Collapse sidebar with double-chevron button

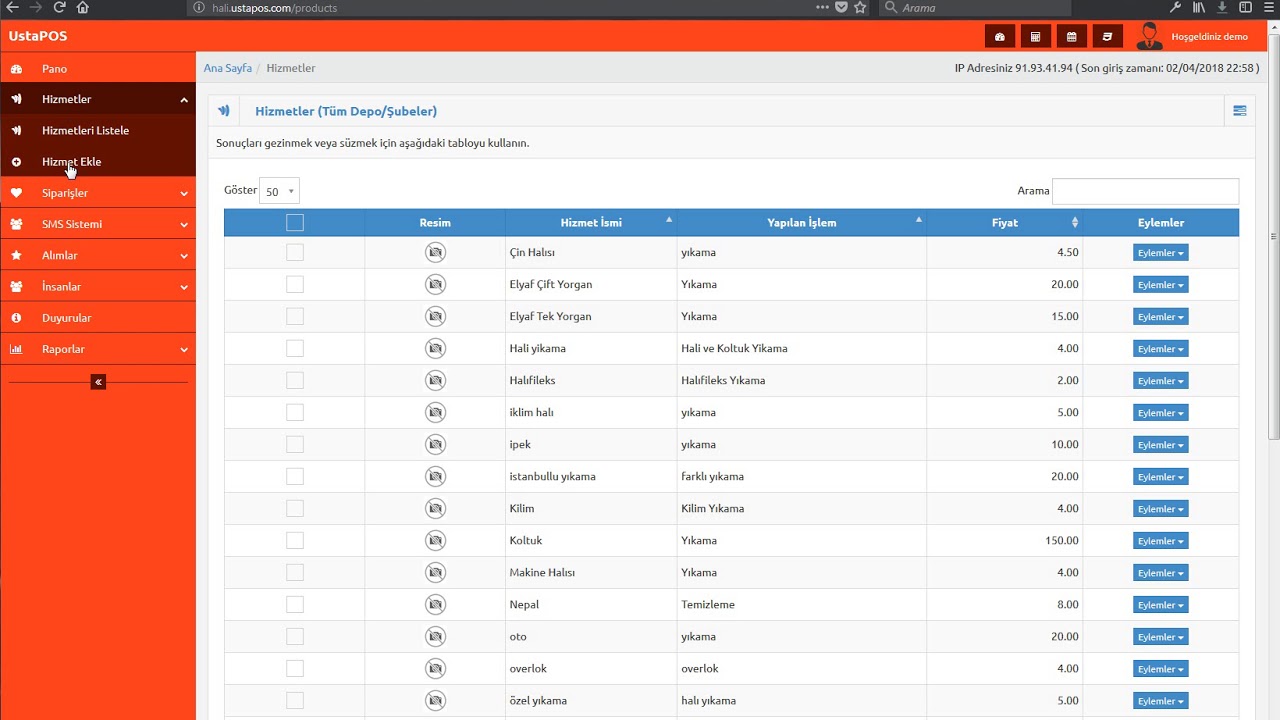pos(98,382)
